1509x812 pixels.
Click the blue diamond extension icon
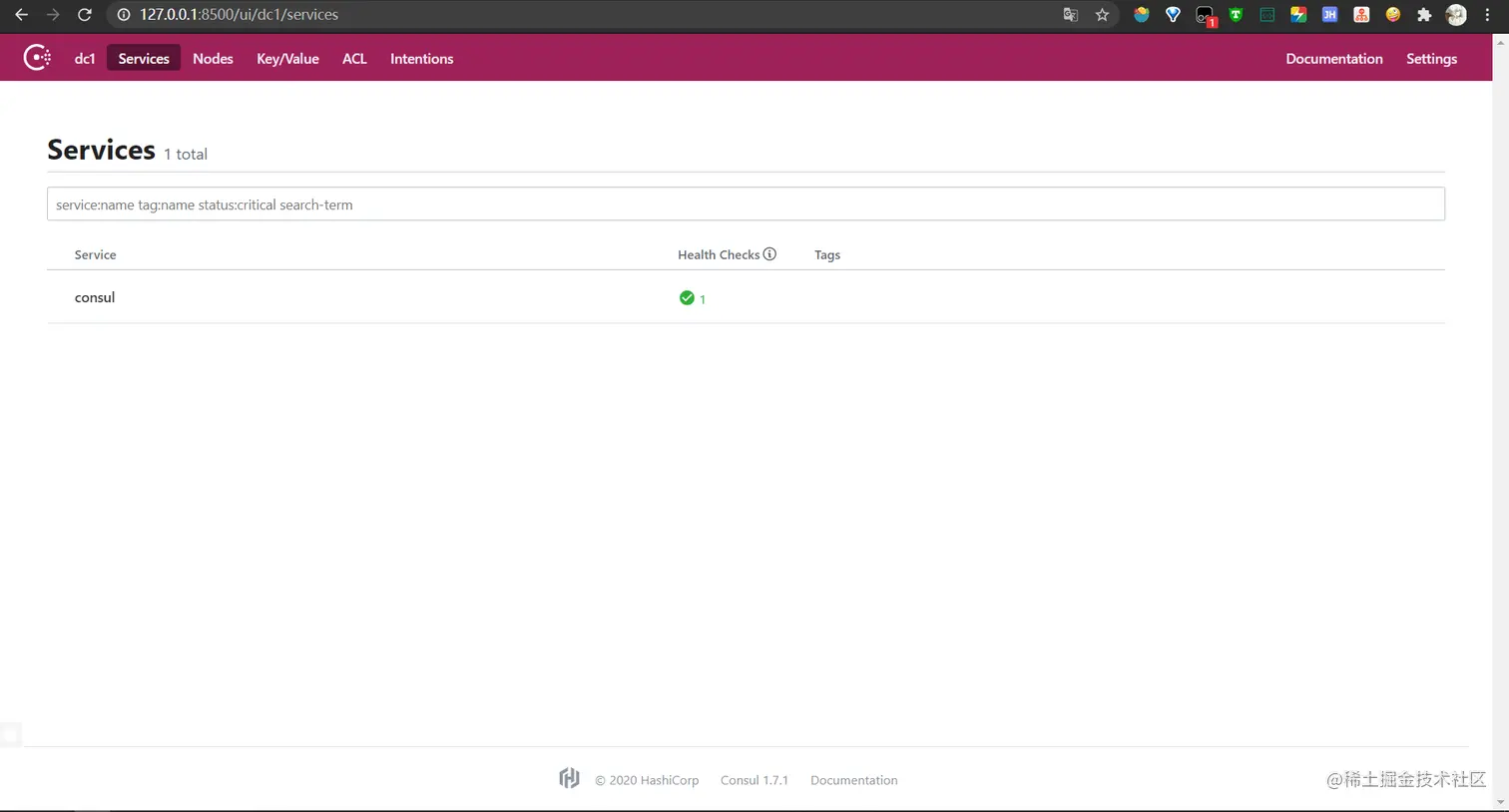click(x=1173, y=15)
